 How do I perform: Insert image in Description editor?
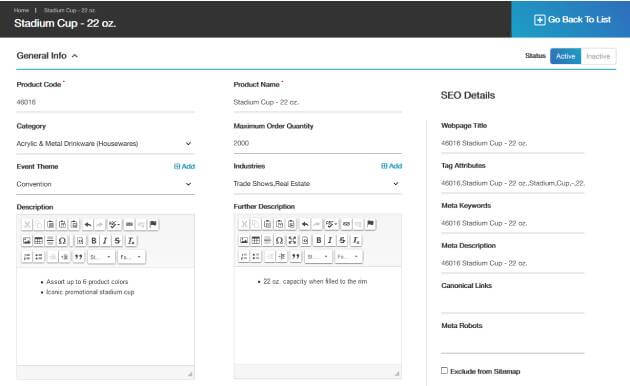[x=27, y=241]
